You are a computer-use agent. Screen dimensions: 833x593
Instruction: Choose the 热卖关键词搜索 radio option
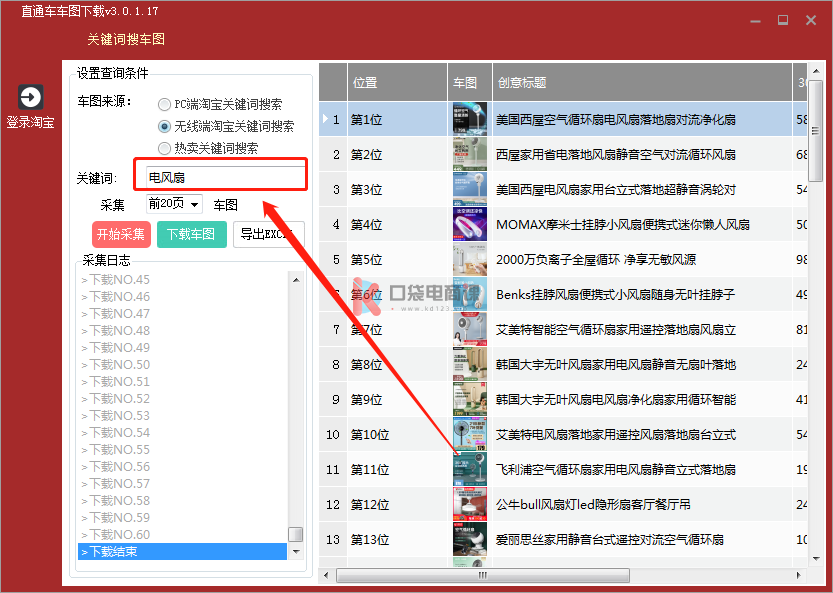pos(164,148)
